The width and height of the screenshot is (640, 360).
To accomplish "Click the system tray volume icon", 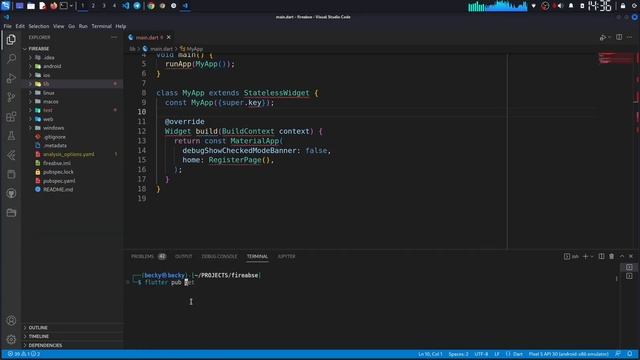I will 560,6.
